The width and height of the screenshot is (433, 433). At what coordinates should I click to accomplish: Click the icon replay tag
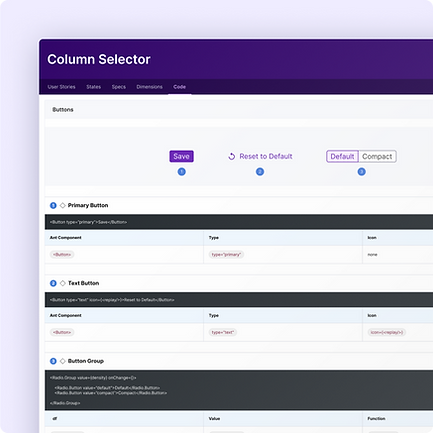coord(387,332)
